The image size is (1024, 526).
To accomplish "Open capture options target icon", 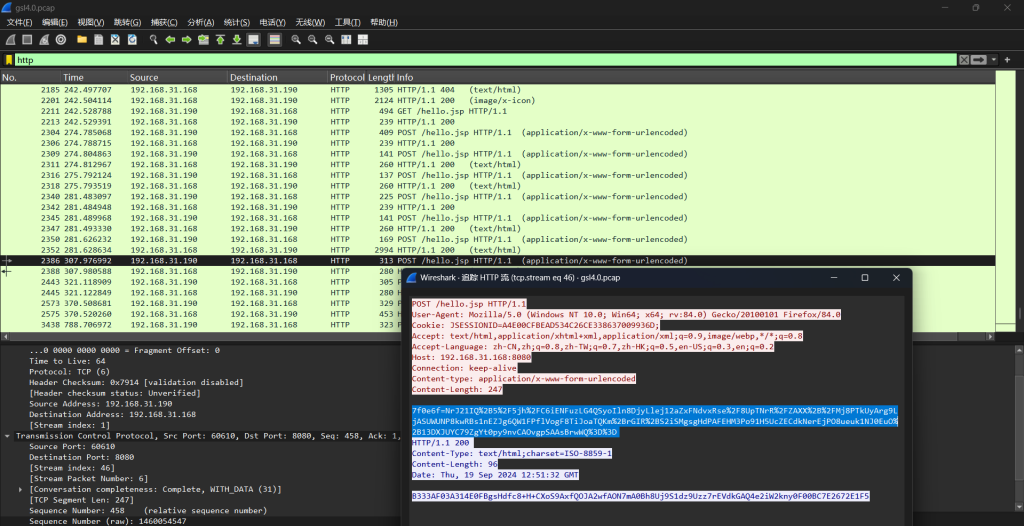I will click(x=62, y=40).
